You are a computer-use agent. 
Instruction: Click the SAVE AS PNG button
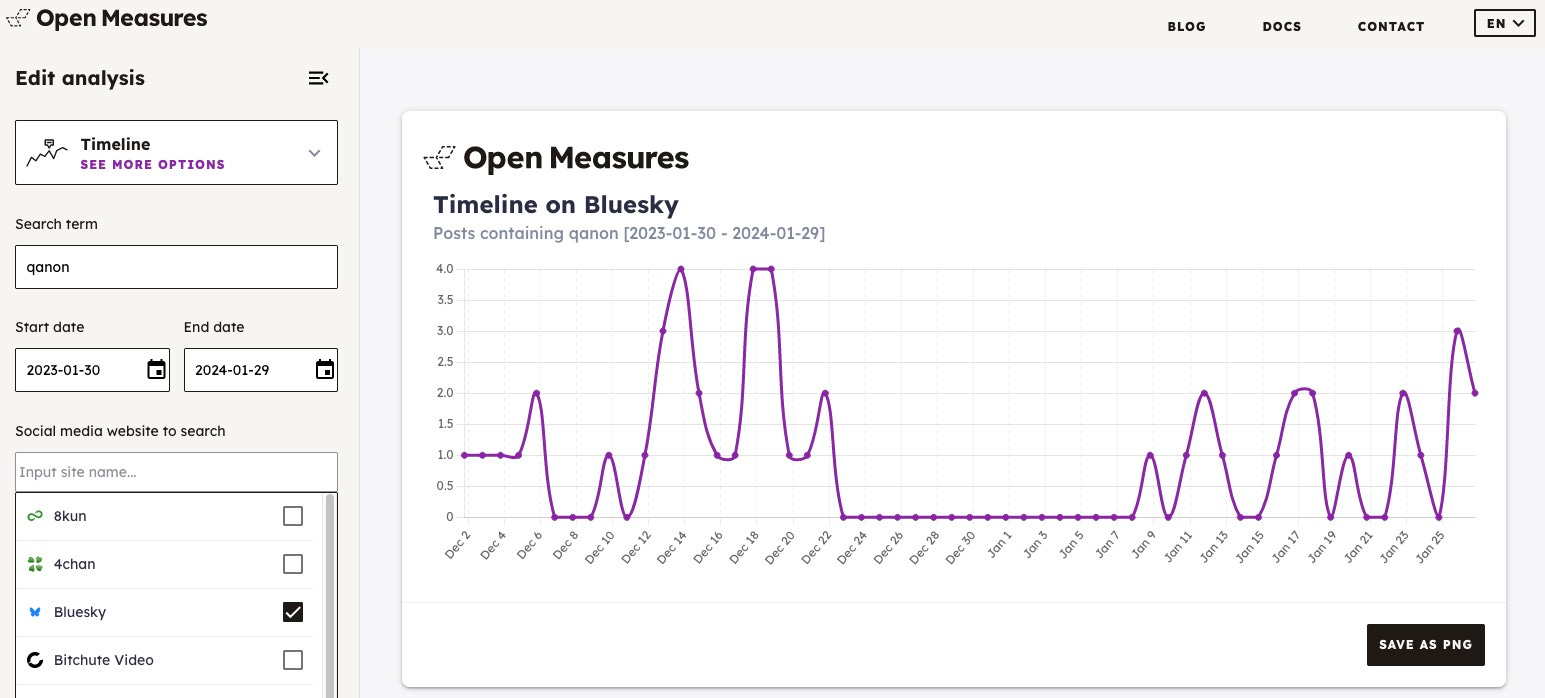click(x=1425, y=645)
